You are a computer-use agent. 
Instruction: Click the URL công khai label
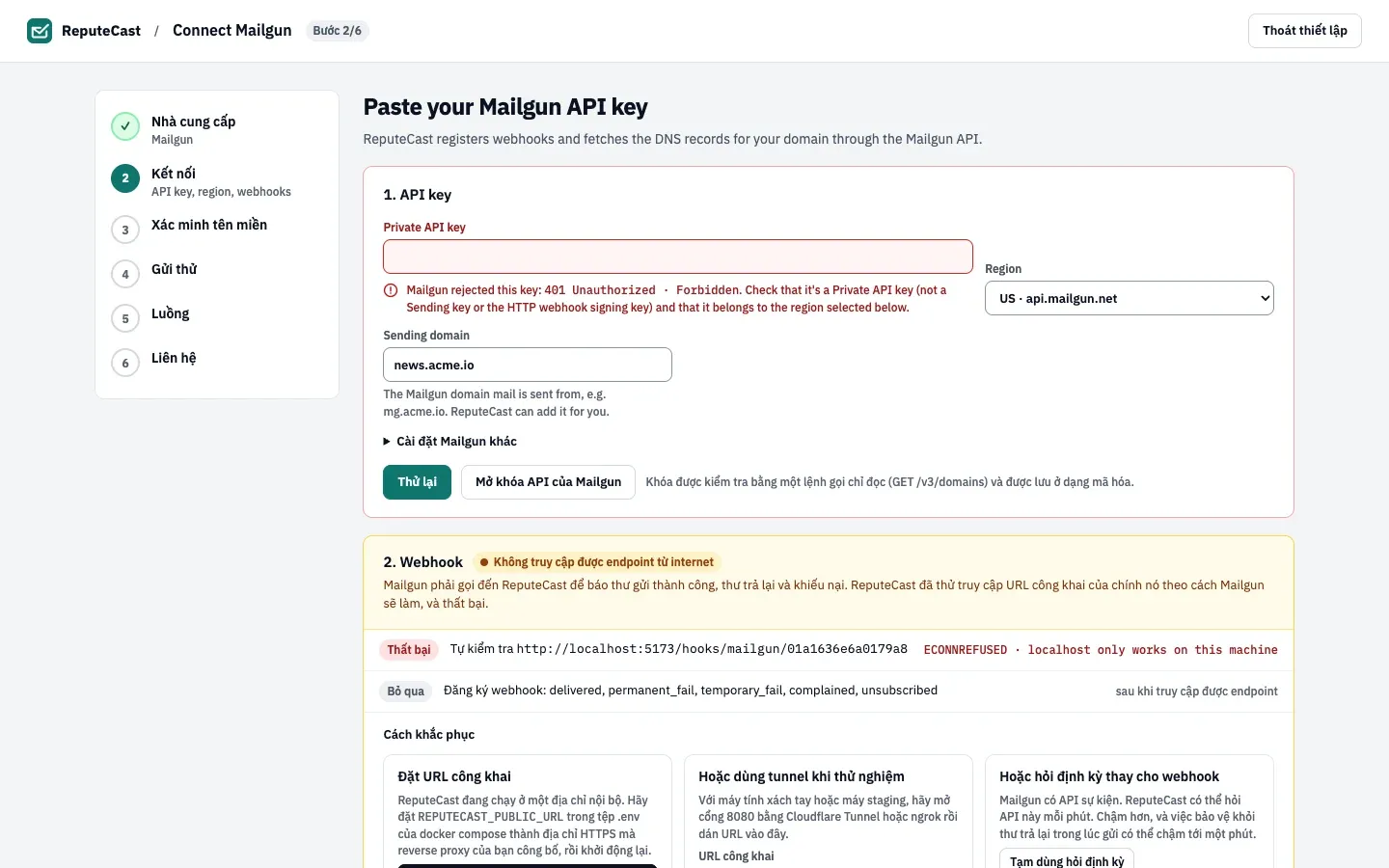736,856
